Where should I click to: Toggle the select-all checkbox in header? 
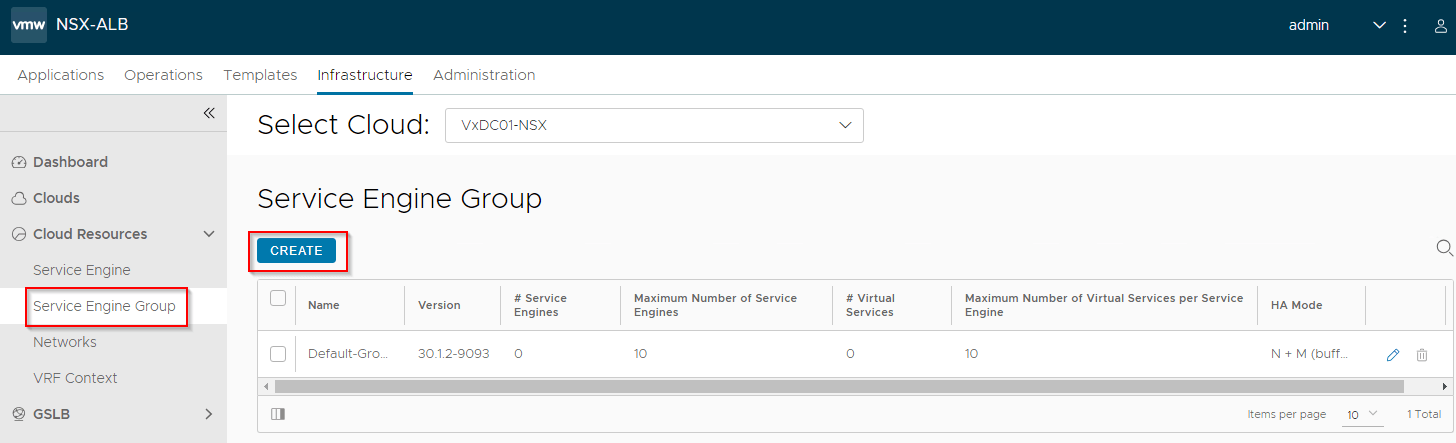[x=278, y=298]
